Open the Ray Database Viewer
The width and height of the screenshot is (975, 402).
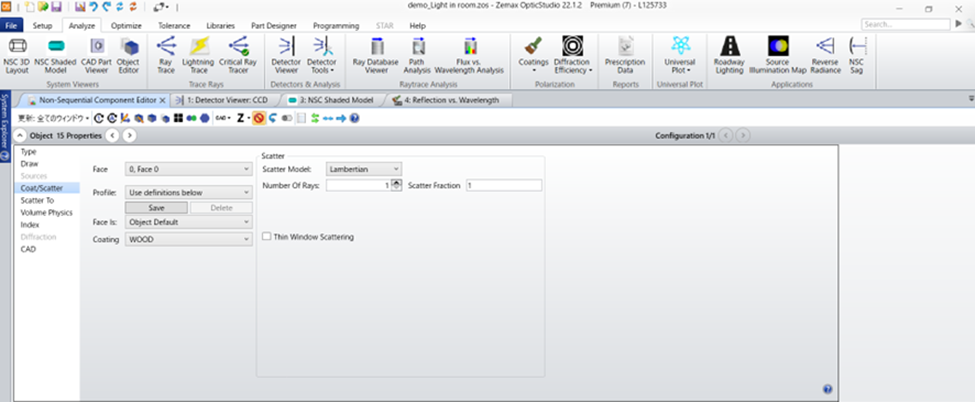(x=376, y=55)
